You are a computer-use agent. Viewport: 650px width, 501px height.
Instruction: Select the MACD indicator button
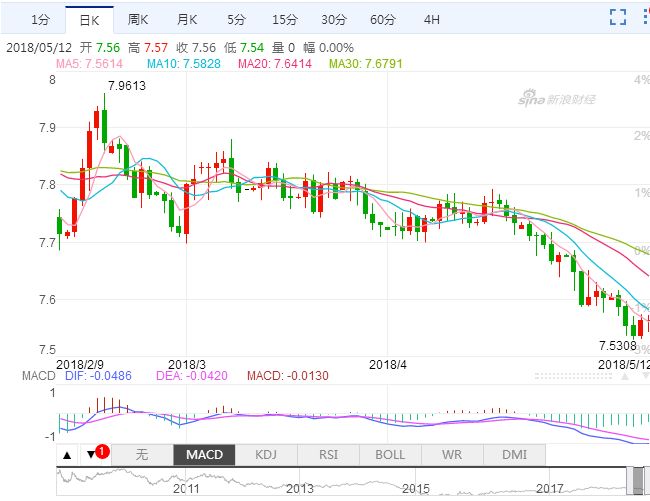204,455
